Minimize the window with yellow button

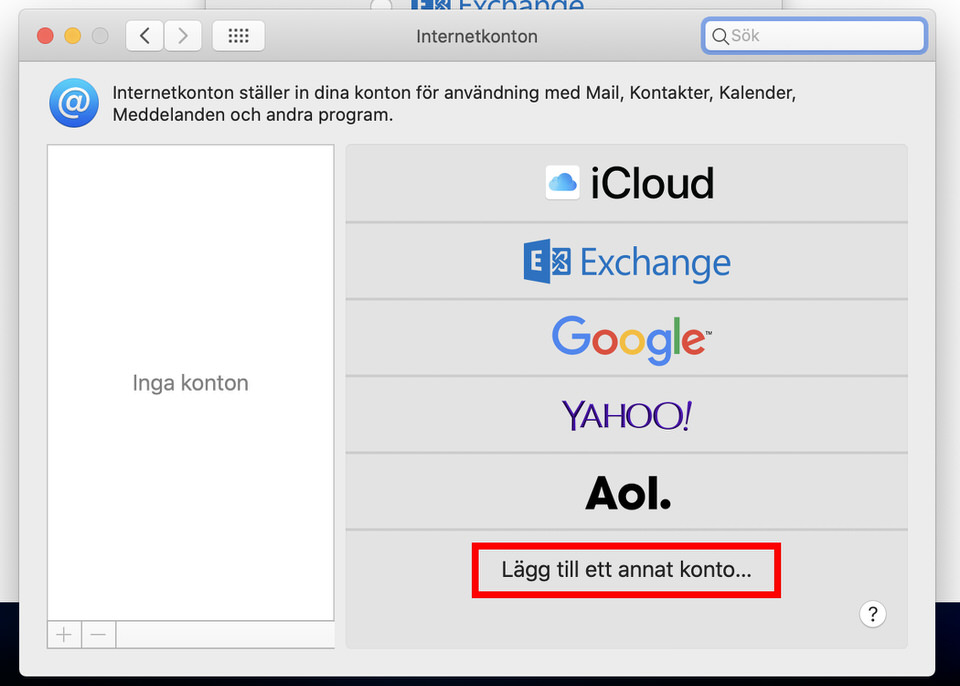click(x=73, y=36)
